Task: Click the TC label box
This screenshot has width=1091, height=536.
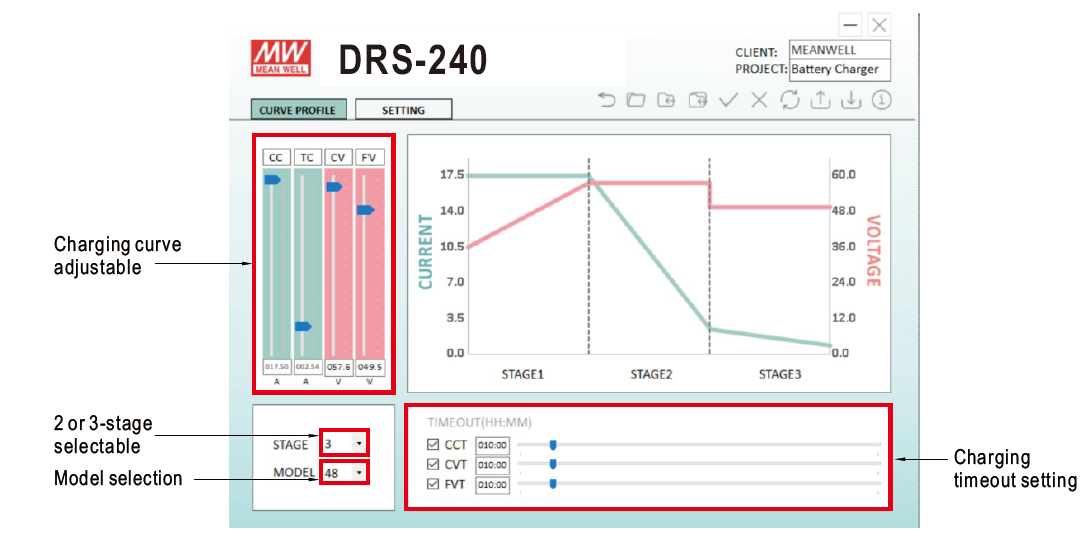Action: click(x=307, y=157)
